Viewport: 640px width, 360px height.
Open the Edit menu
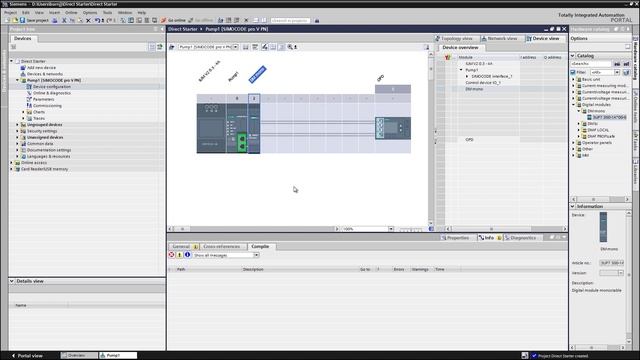coord(26,13)
